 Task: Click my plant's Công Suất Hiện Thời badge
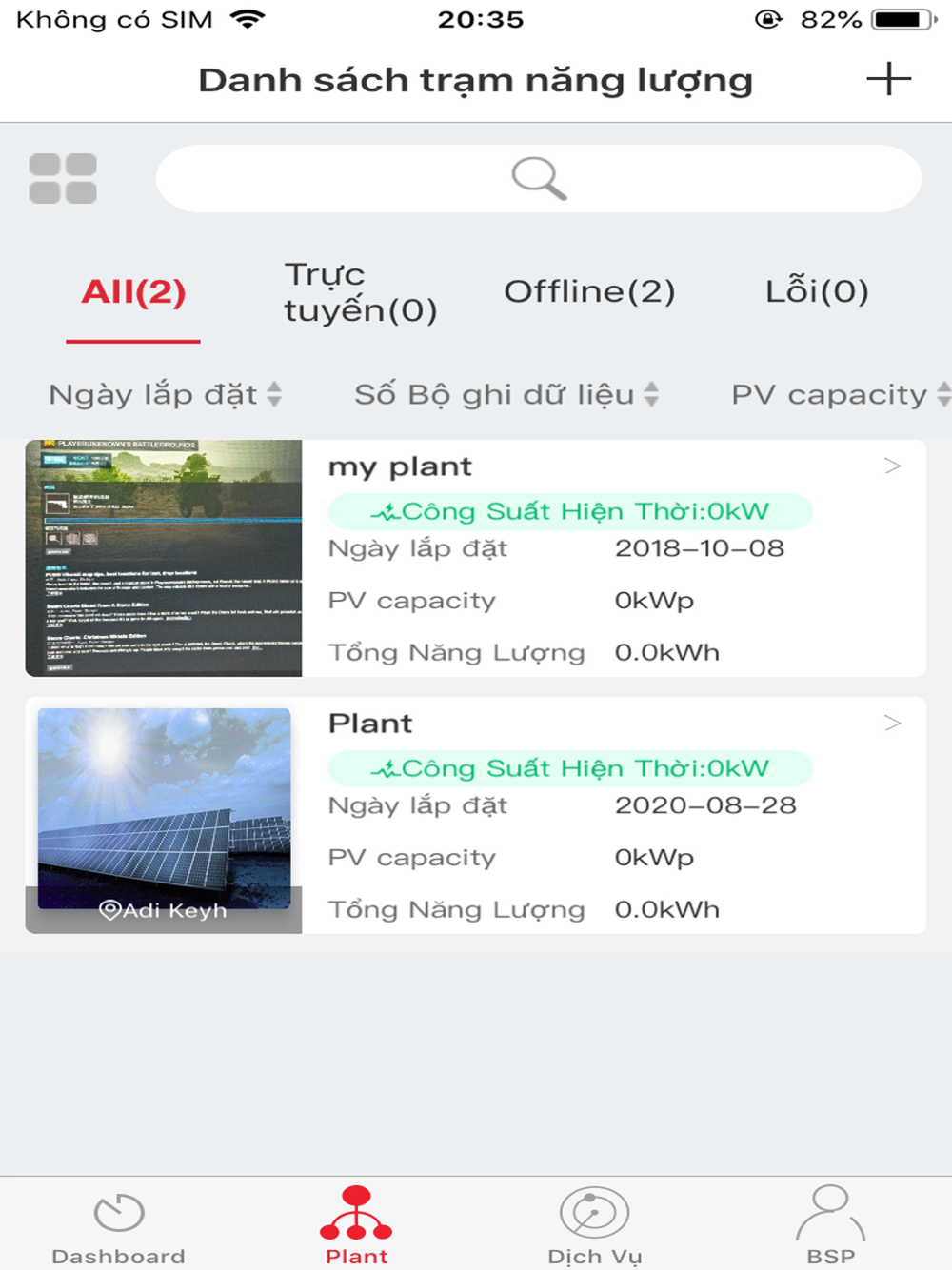[570, 511]
